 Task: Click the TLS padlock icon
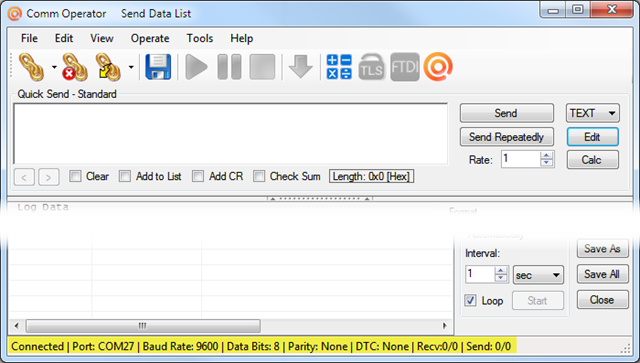[371, 67]
